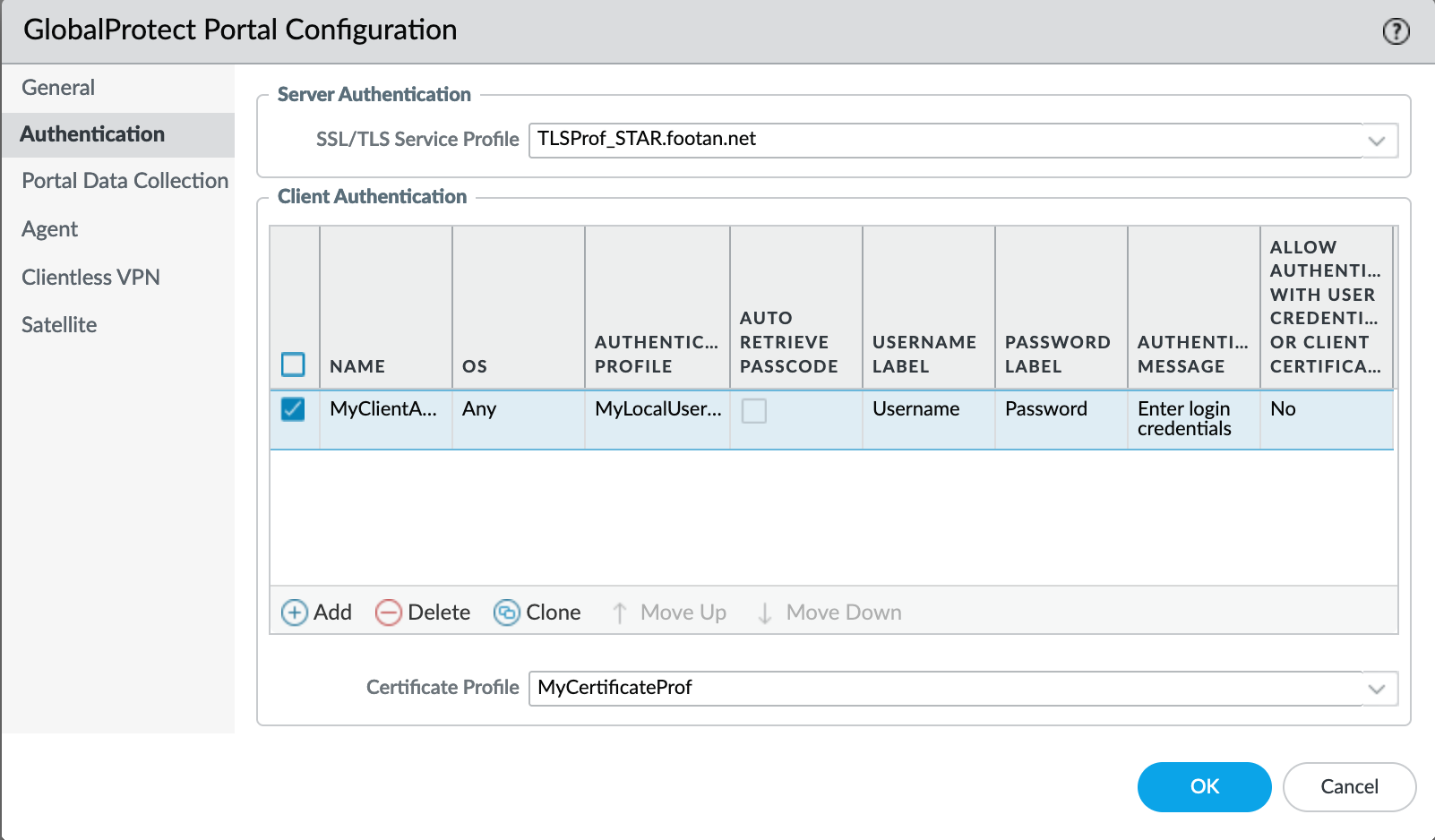Open the General tab

pyautogui.click(x=118, y=88)
